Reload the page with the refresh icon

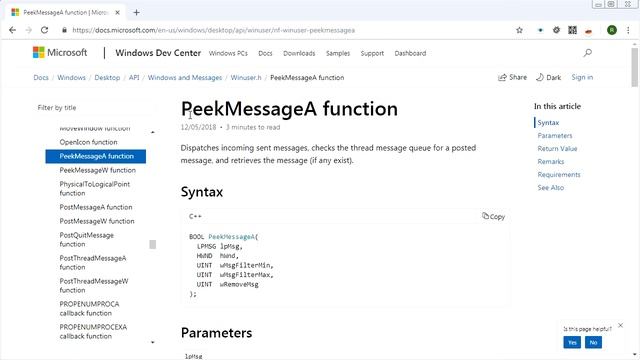coord(44,30)
